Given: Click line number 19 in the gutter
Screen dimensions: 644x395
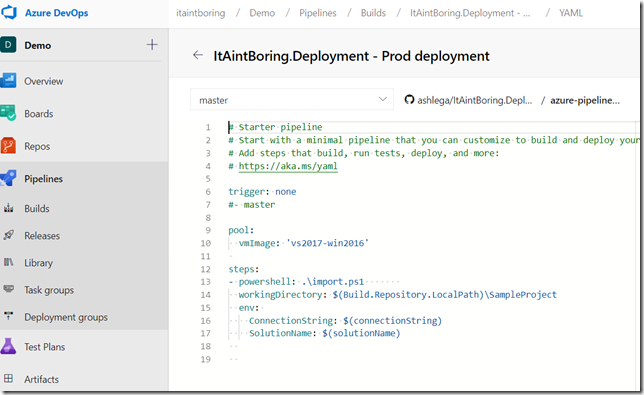Looking at the screenshot, I should click(205, 359).
